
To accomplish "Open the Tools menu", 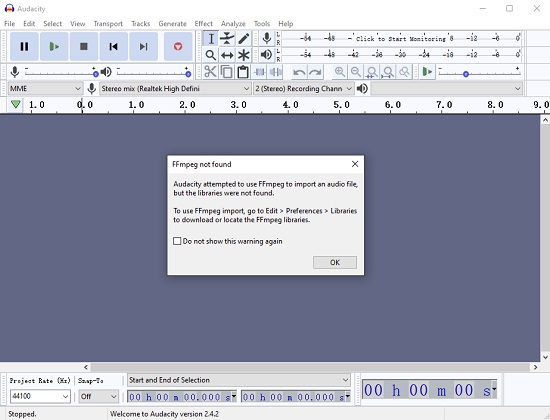I will click(262, 24).
